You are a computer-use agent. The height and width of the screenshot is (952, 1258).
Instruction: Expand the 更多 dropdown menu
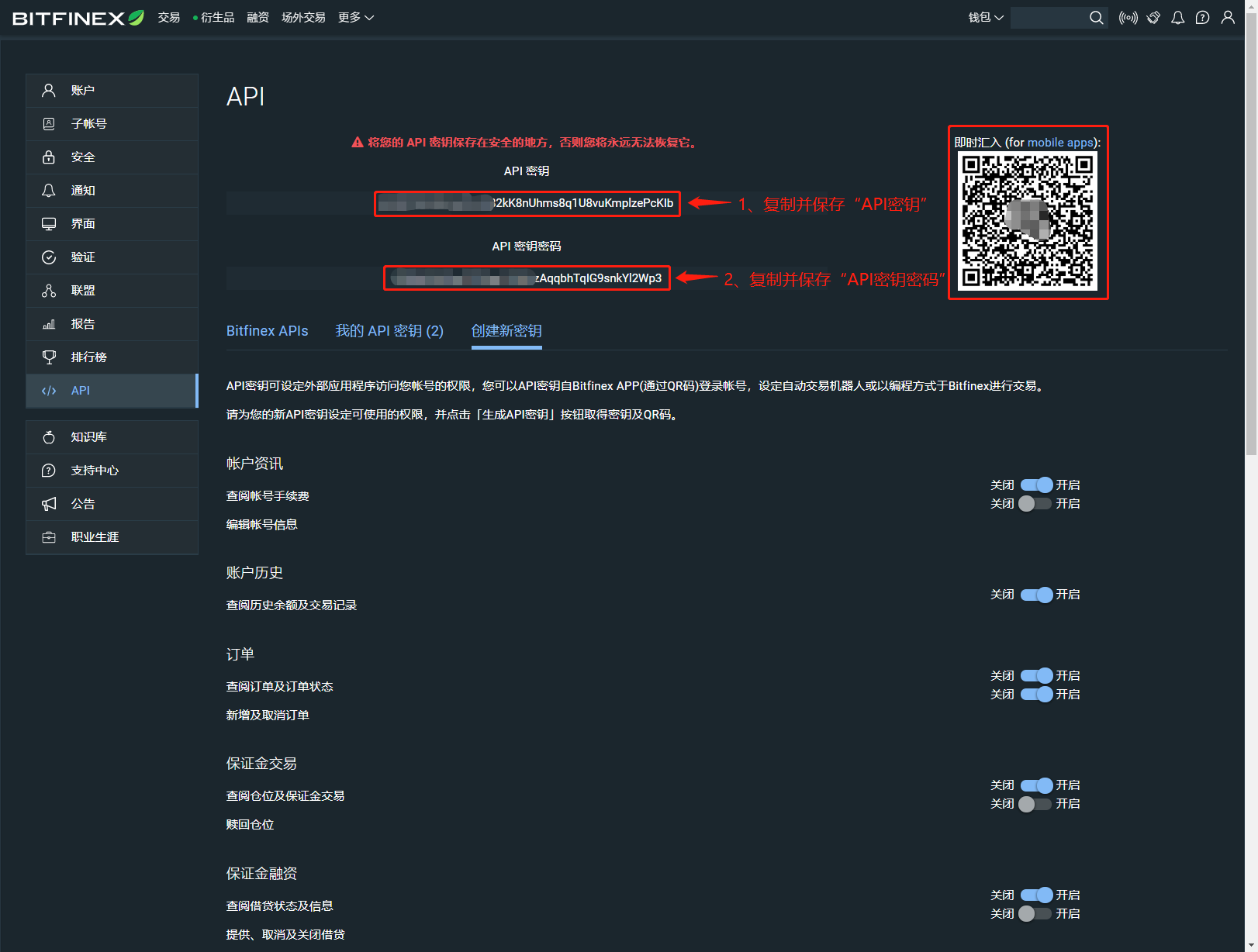pyautogui.click(x=356, y=18)
